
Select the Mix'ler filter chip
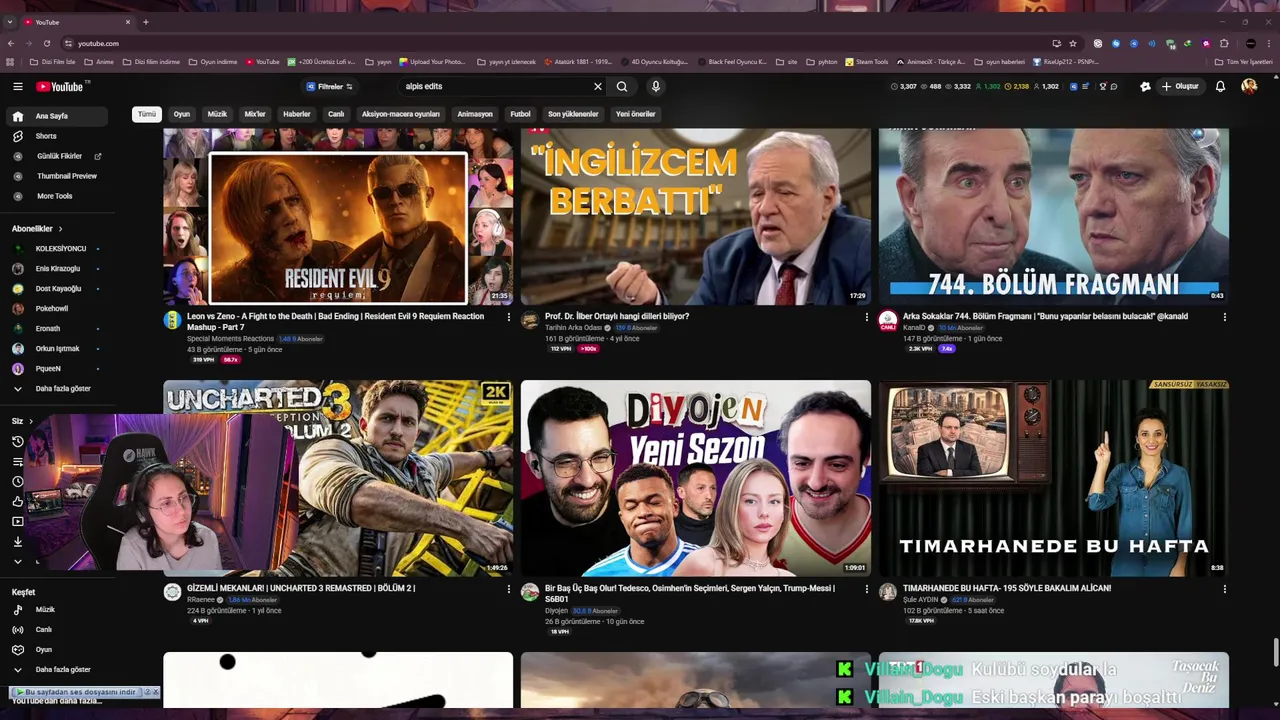click(x=255, y=114)
